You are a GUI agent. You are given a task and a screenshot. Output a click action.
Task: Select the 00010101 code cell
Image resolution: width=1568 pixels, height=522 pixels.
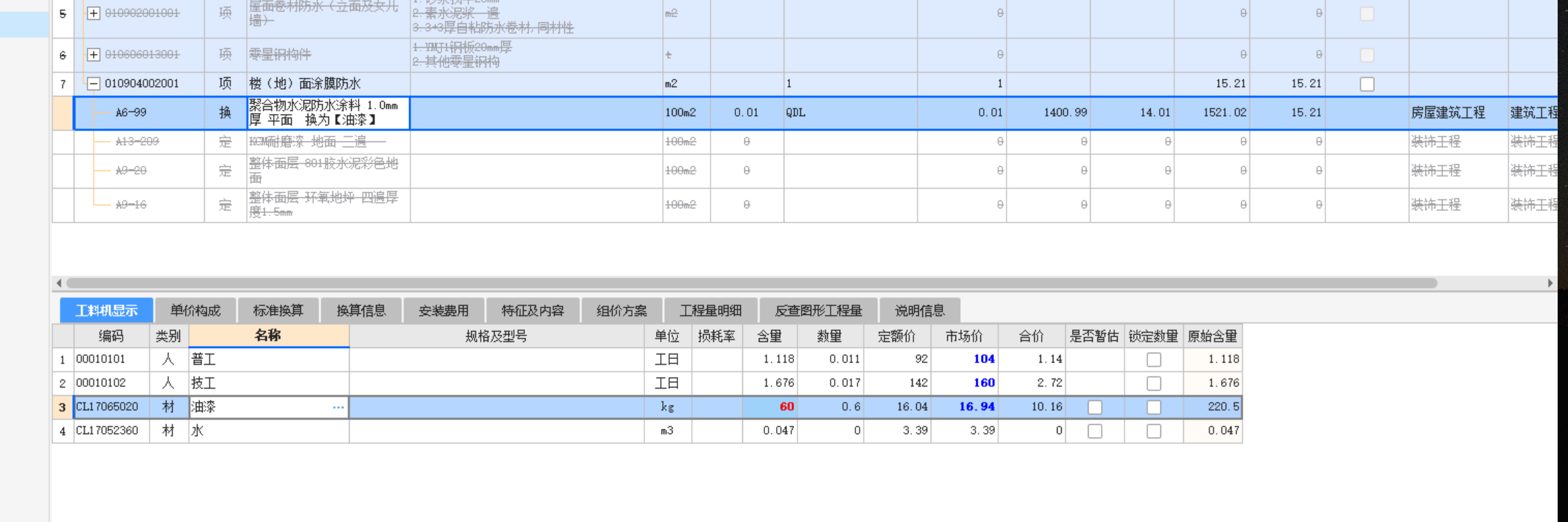(112, 359)
